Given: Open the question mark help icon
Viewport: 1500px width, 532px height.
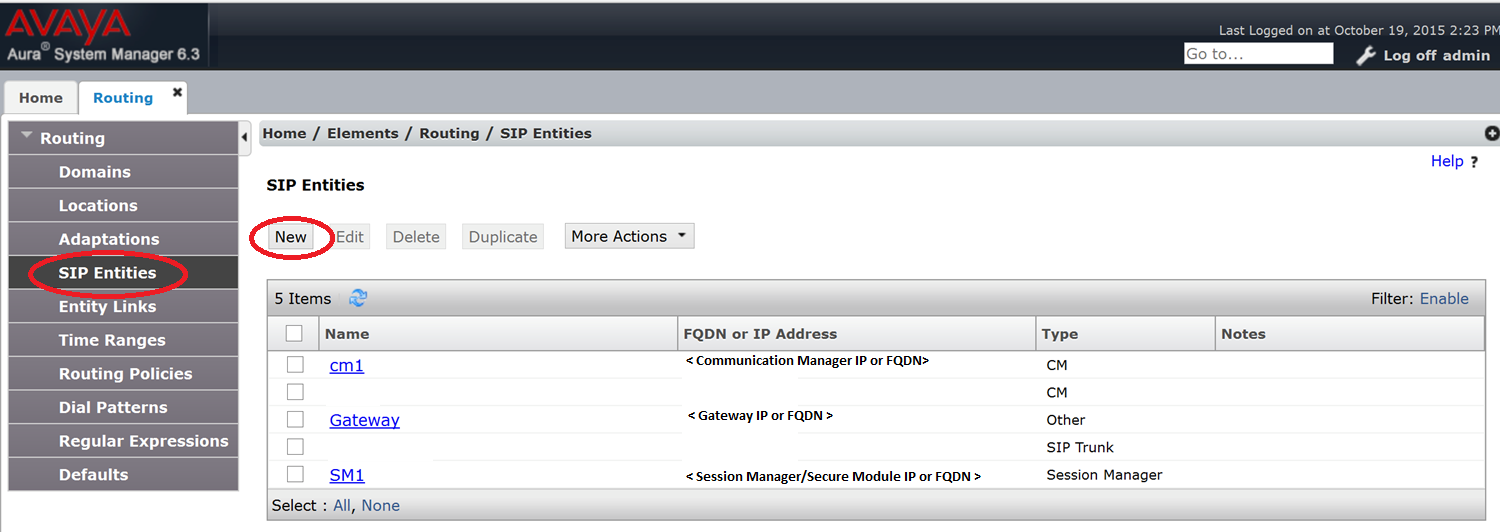Looking at the screenshot, I should coord(1474,162).
